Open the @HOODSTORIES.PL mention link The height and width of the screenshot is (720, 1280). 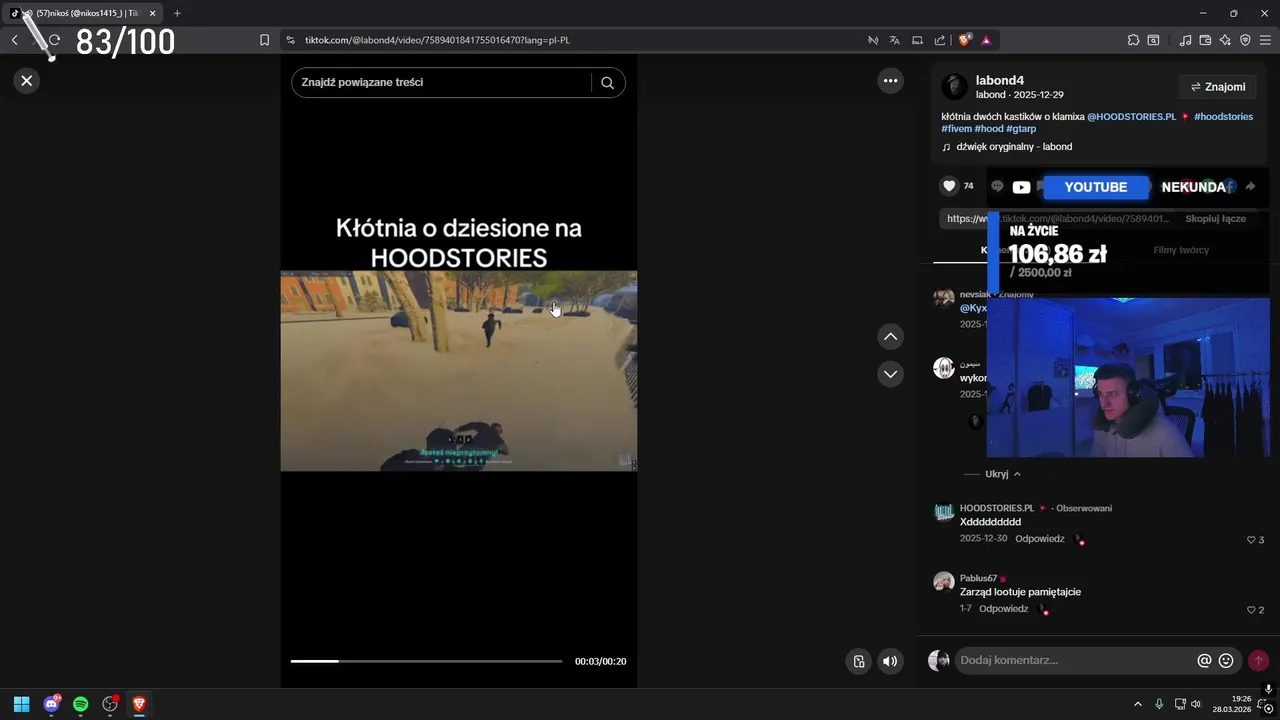pyautogui.click(x=1131, y=117)
